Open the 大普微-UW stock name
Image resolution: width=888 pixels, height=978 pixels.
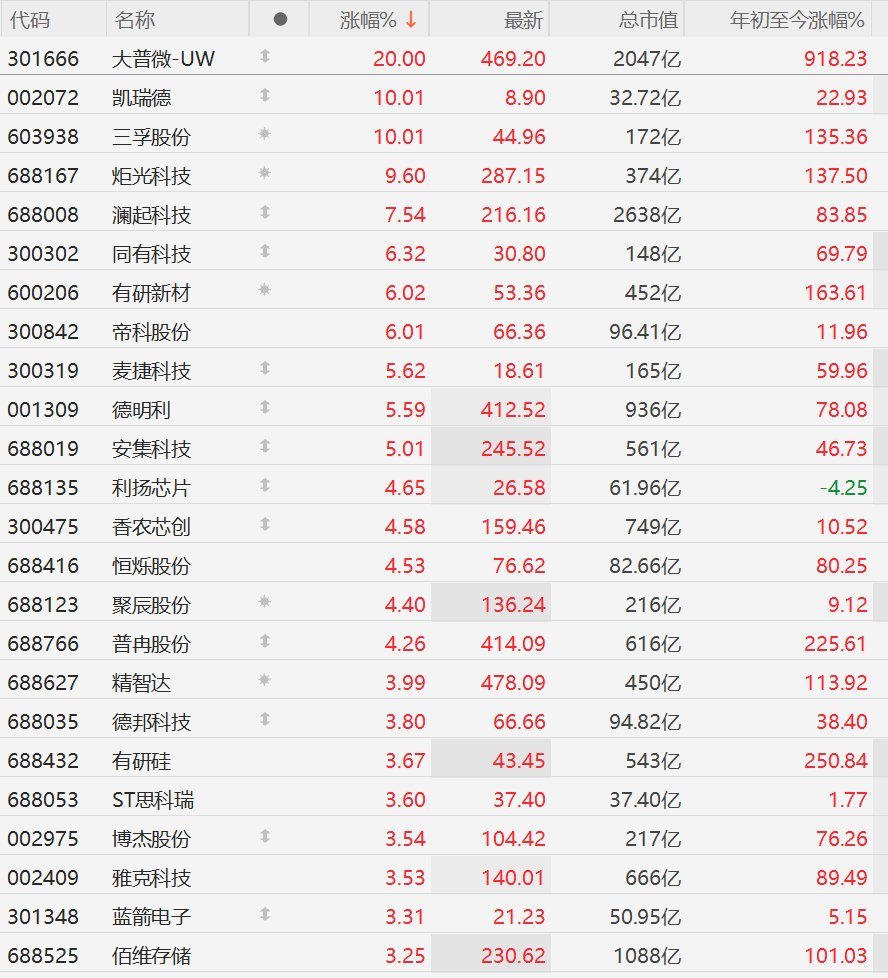tap(163, 59)
